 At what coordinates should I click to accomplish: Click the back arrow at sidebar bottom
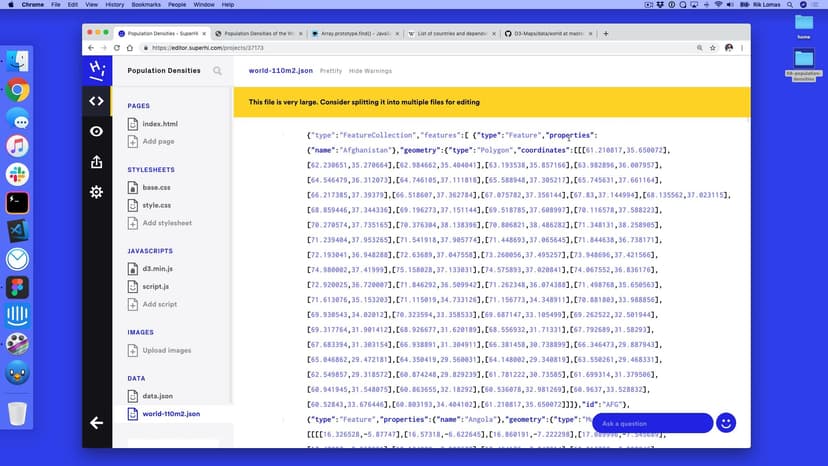pyautogui.click(x=96, y=423)
